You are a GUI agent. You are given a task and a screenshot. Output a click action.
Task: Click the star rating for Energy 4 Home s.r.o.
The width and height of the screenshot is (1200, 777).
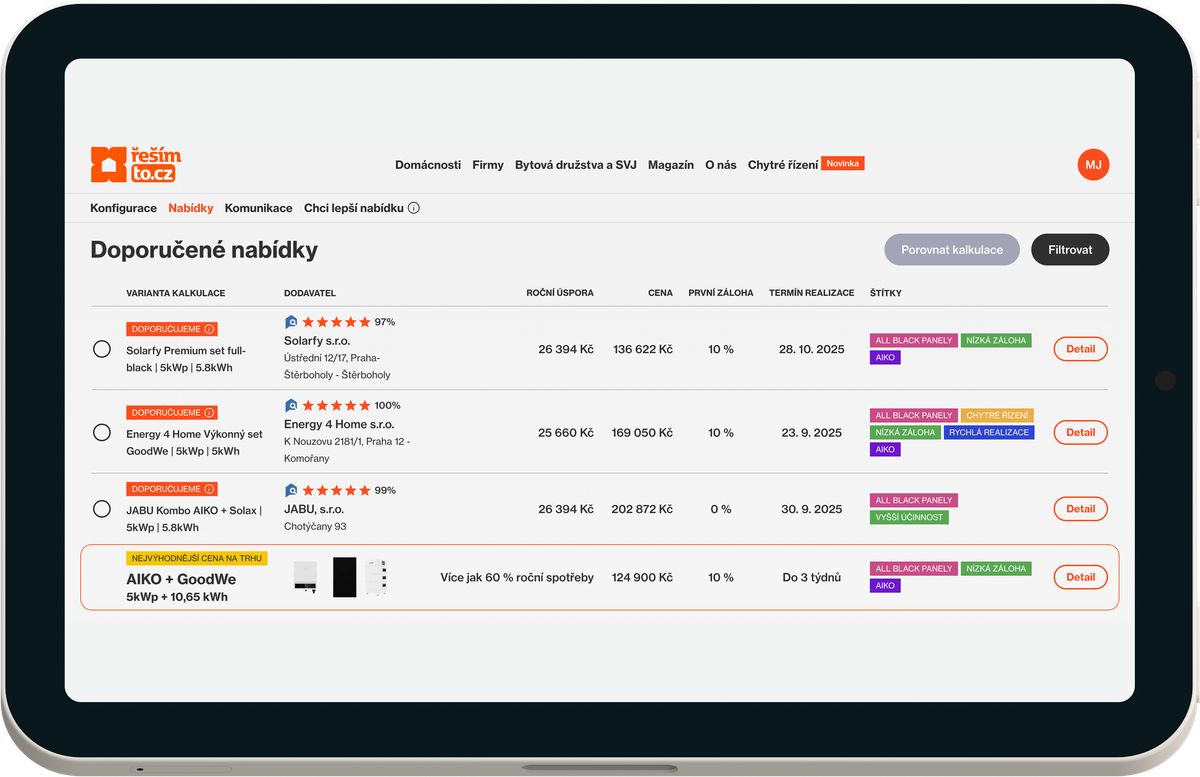pos(336,405)
